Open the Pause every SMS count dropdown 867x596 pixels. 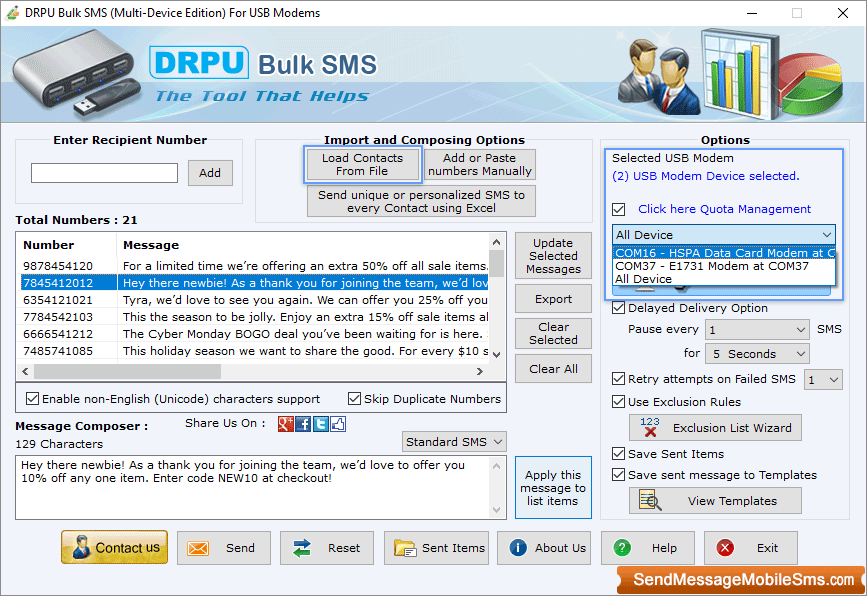click(x=757, y=330)
